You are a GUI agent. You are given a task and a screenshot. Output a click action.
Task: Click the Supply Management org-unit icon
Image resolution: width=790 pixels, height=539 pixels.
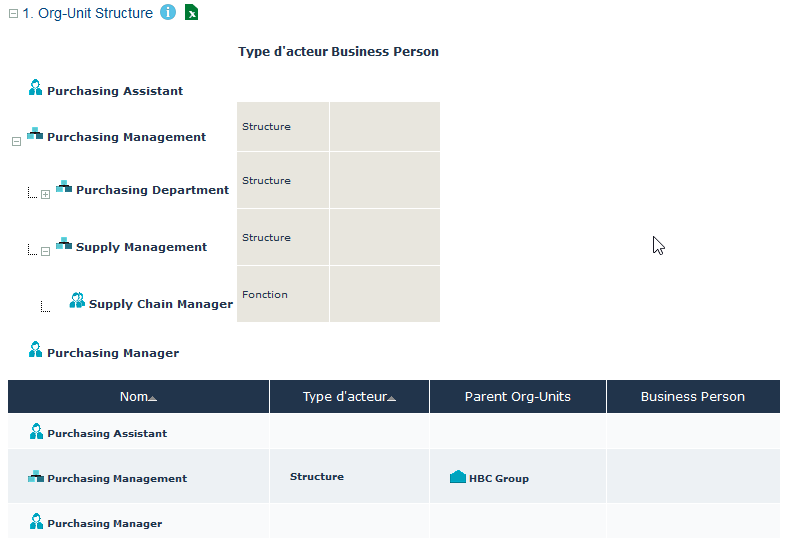(64, 245)
